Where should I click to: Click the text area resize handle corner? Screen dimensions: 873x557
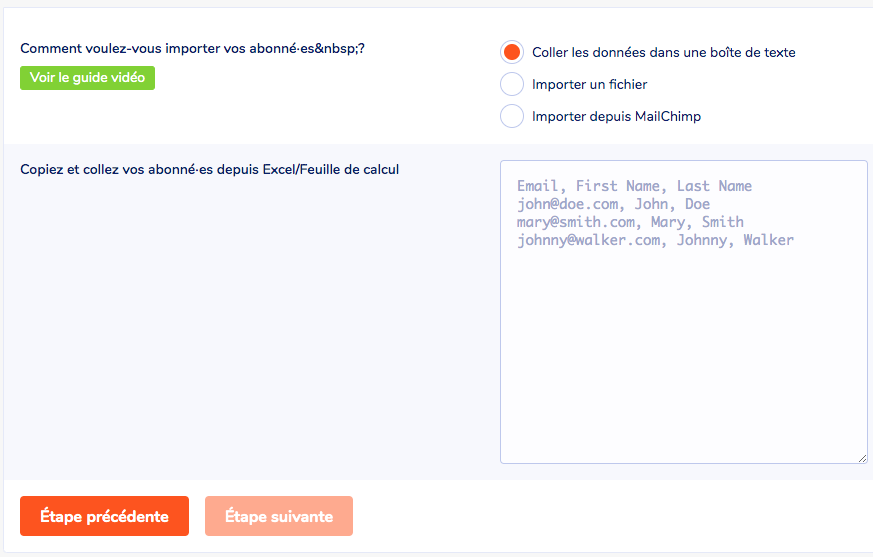point(861,458)
